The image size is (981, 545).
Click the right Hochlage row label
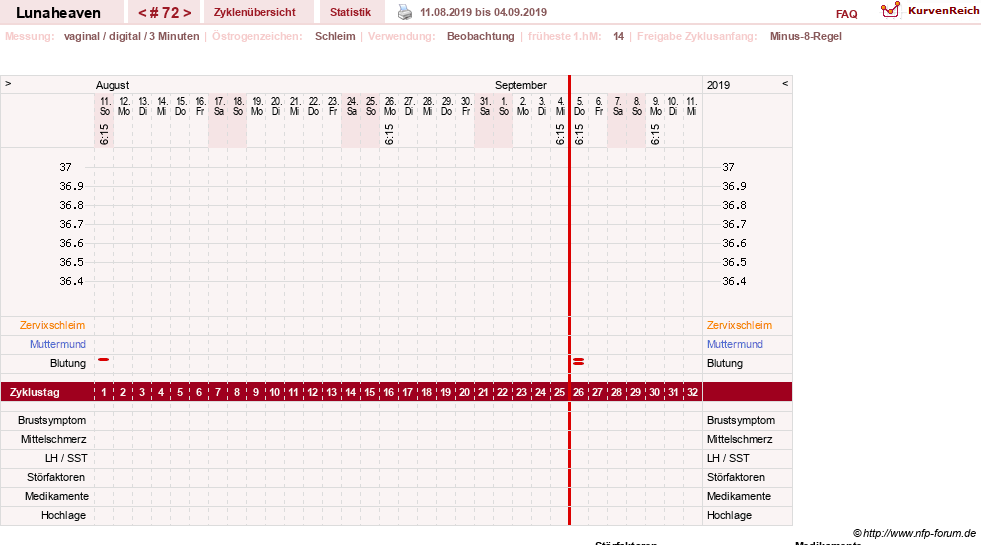pyautogui.click(x=729, y=515)
